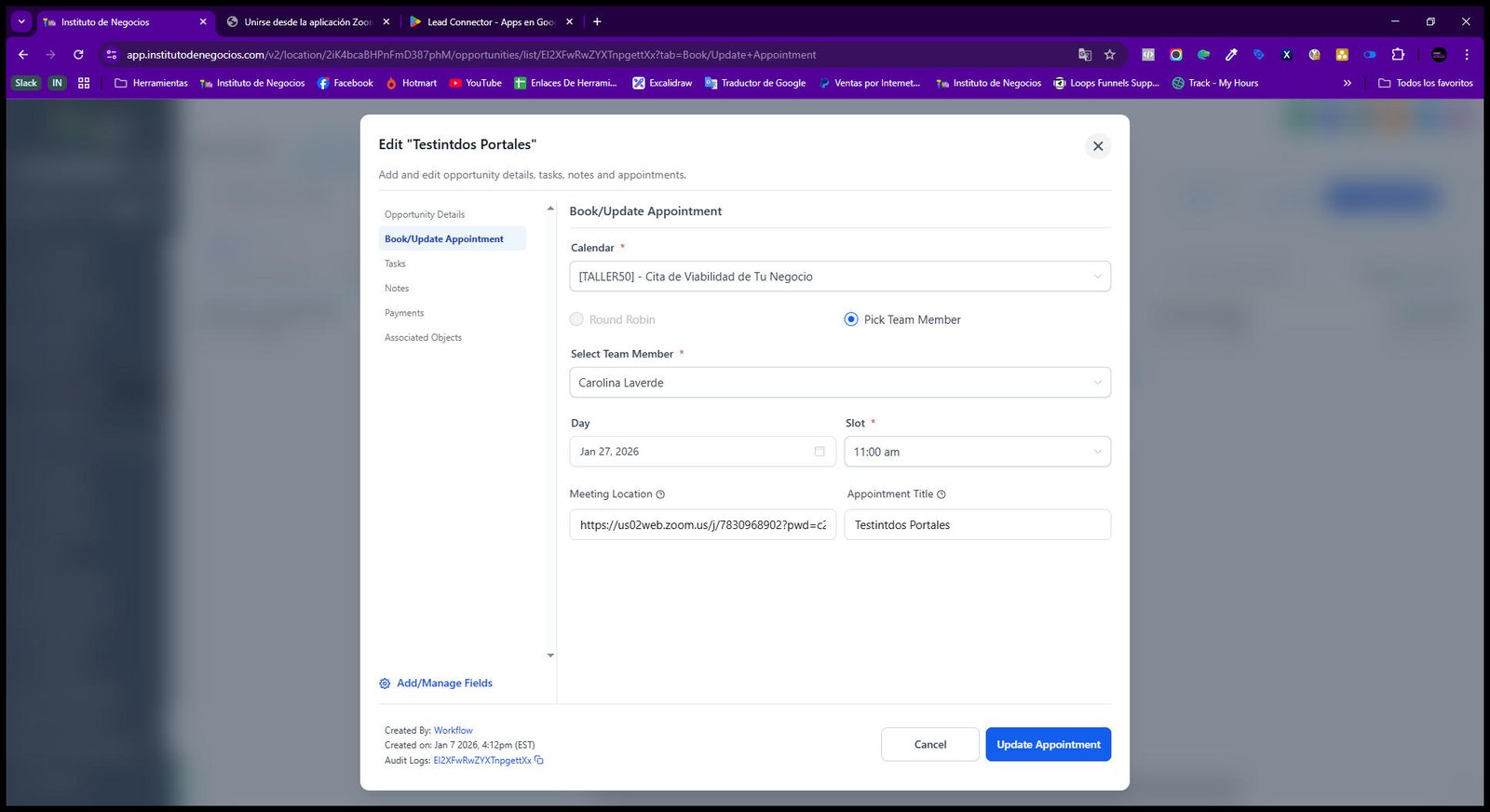Select the Round Robin radio option
The width and height of the screenshot is (1490, 812).
click(576, 319)
